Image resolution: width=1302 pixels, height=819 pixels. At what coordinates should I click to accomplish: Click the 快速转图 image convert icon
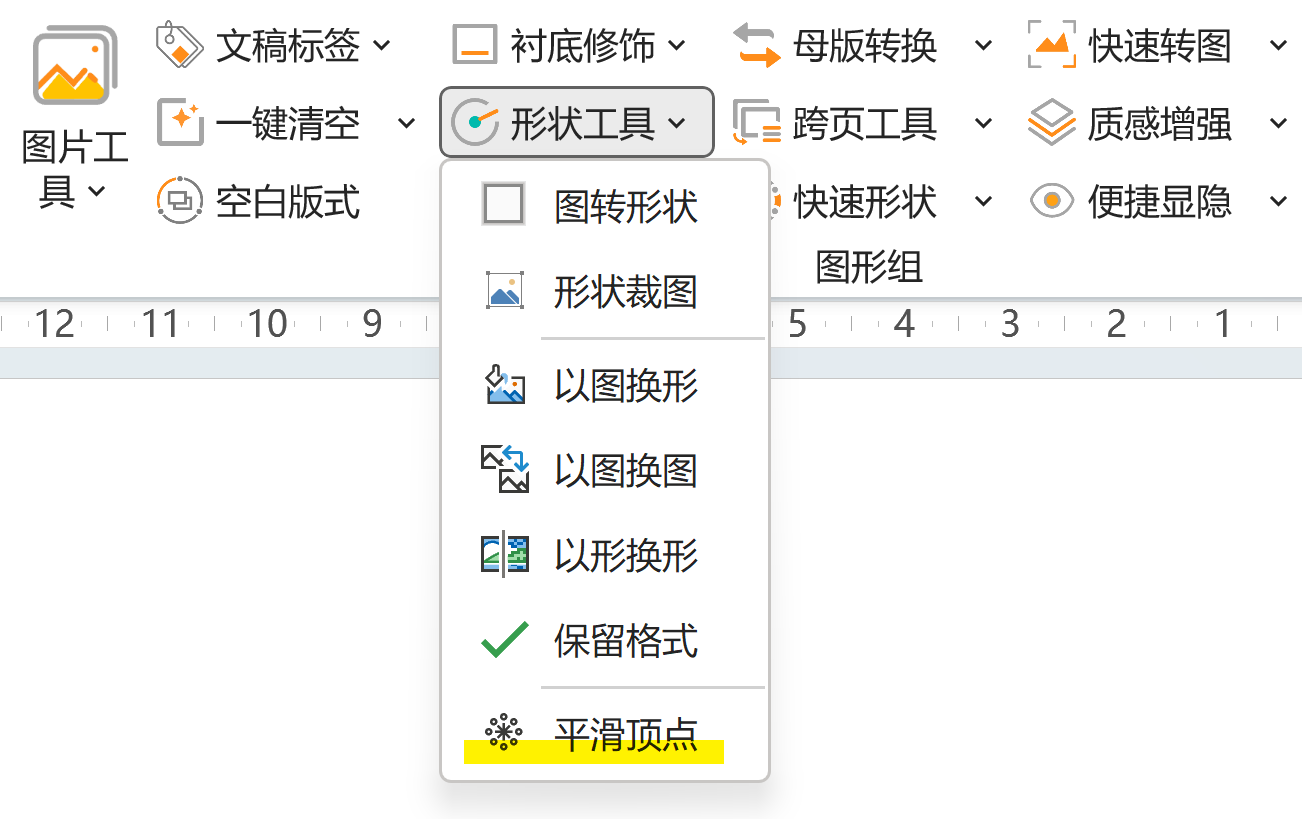click(1051, 45)
